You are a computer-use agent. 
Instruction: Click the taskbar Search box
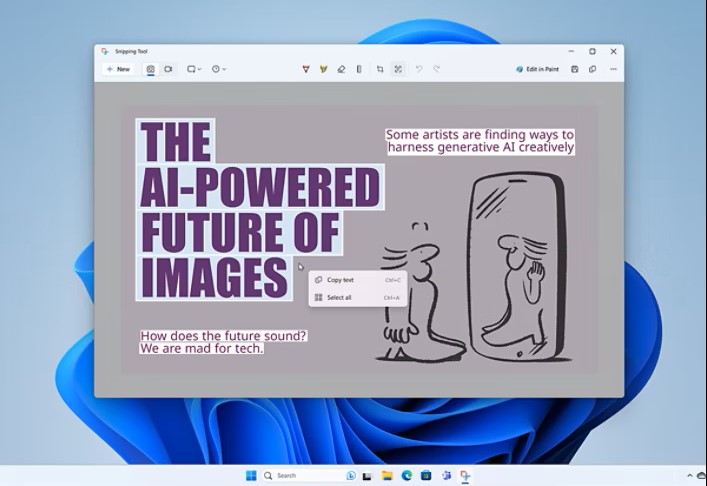click(x=301, y=475)
